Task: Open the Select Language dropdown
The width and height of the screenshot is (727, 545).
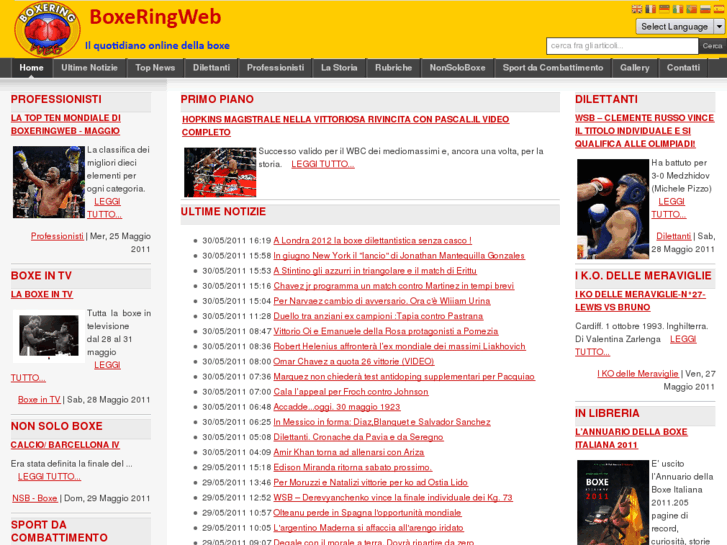Action: coord(680,26)
